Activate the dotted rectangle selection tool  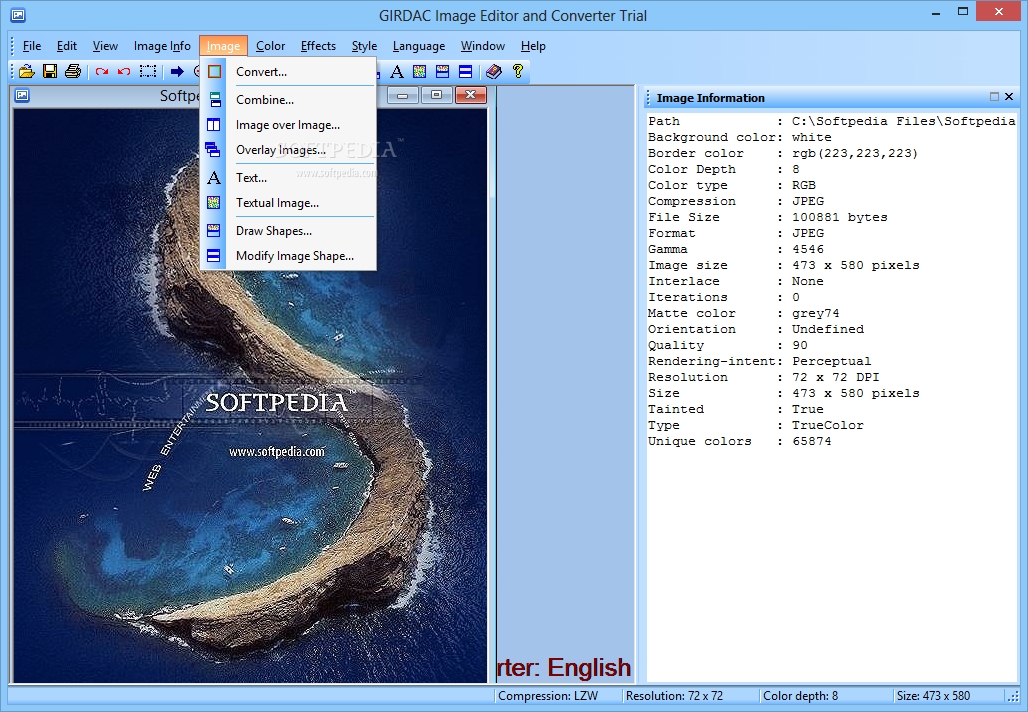(148, 71)
